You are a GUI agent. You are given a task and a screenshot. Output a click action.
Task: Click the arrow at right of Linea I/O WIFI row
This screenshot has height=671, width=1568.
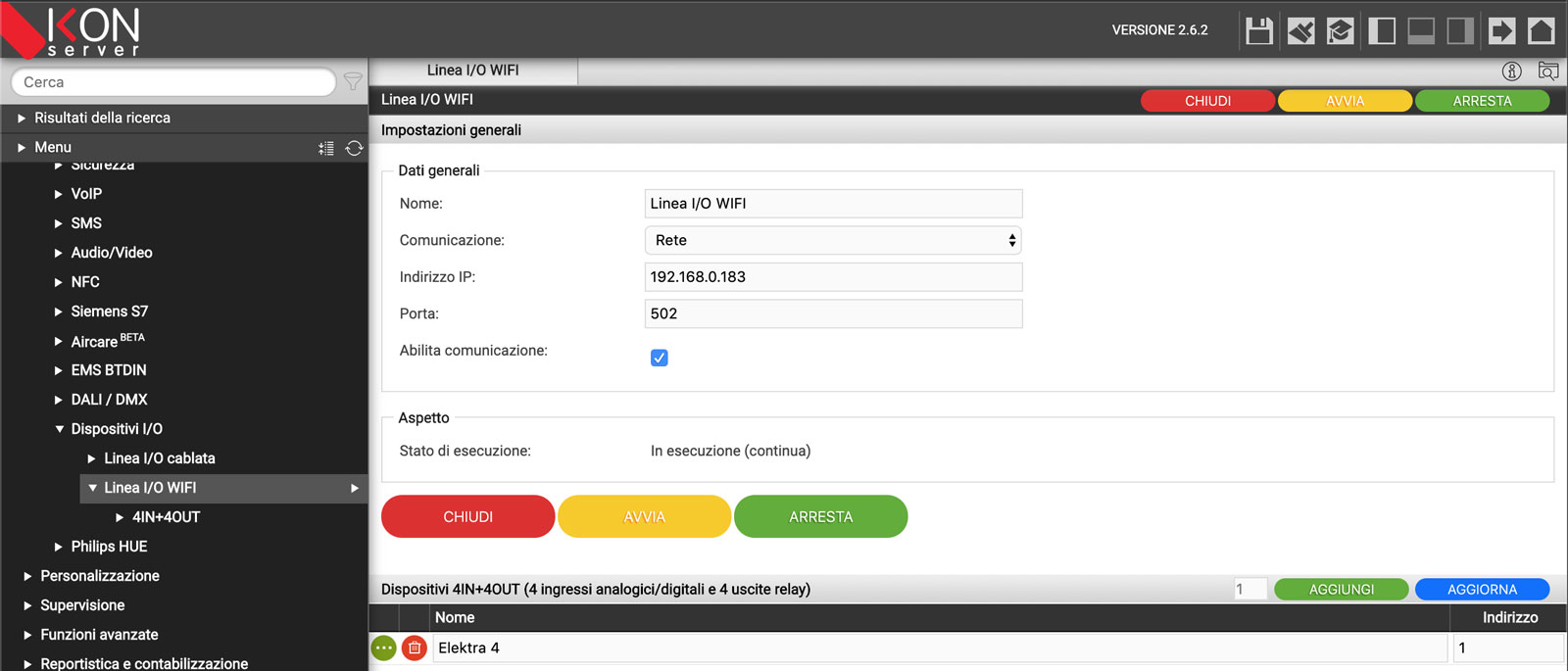tap(355, 488)
